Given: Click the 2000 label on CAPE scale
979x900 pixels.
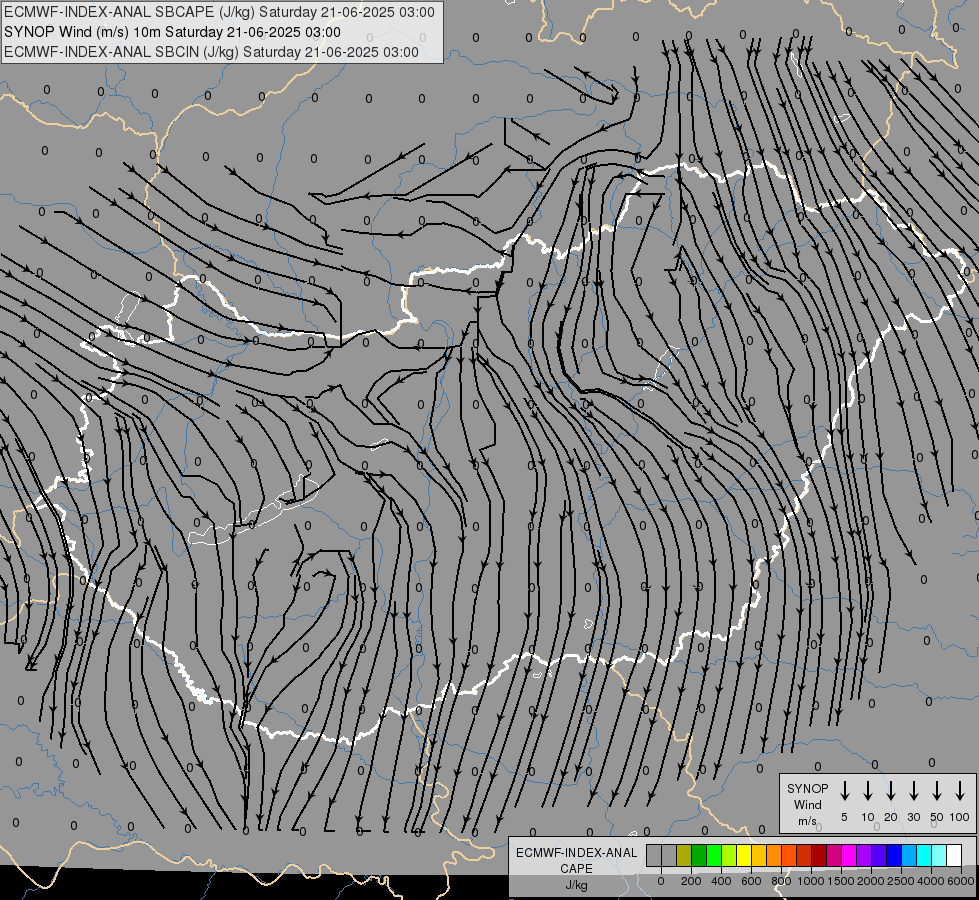Looking at the screenshot, I should [871, 881].
